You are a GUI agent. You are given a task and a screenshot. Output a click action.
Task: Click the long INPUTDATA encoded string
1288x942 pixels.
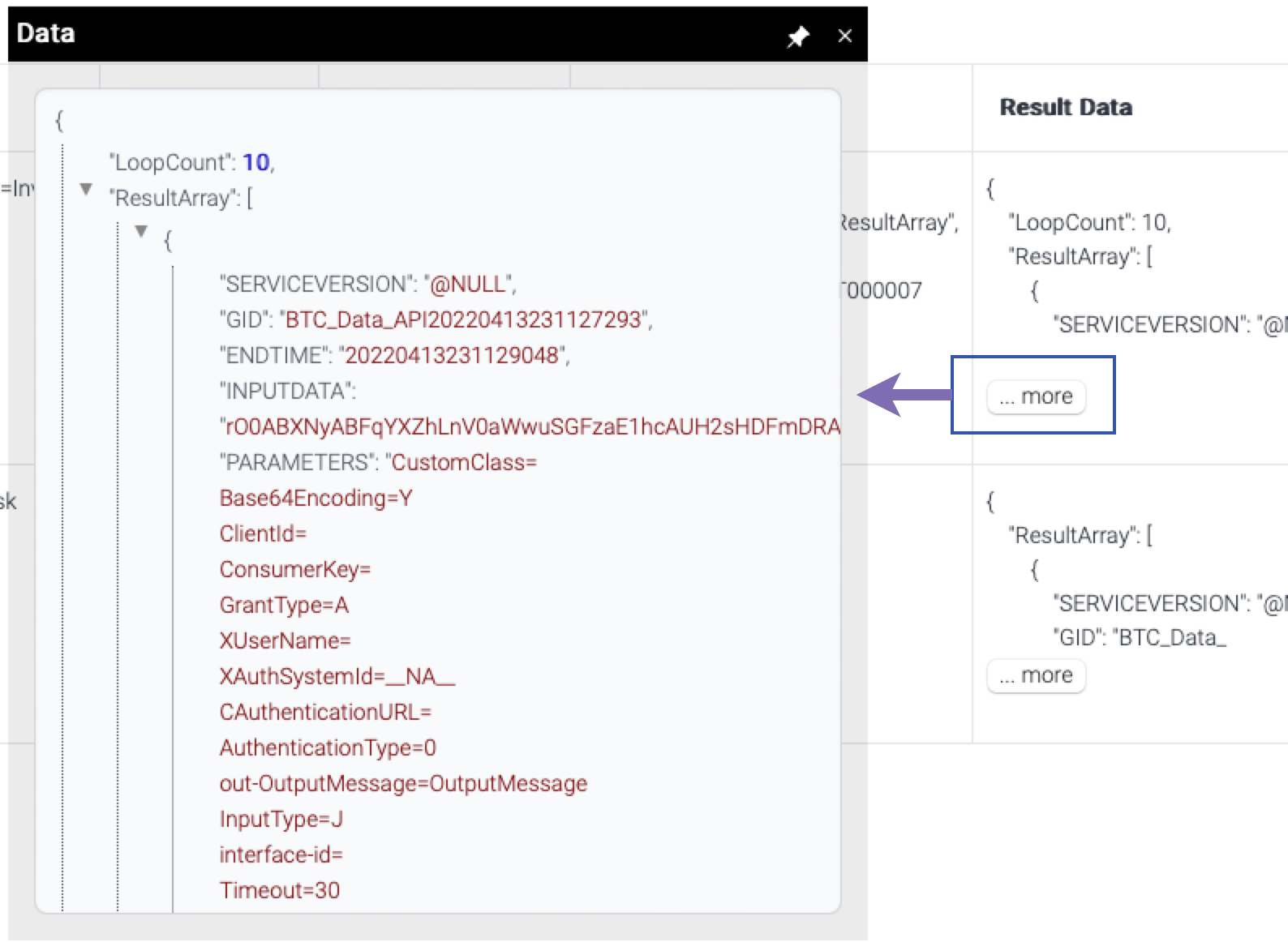(530, 427)
